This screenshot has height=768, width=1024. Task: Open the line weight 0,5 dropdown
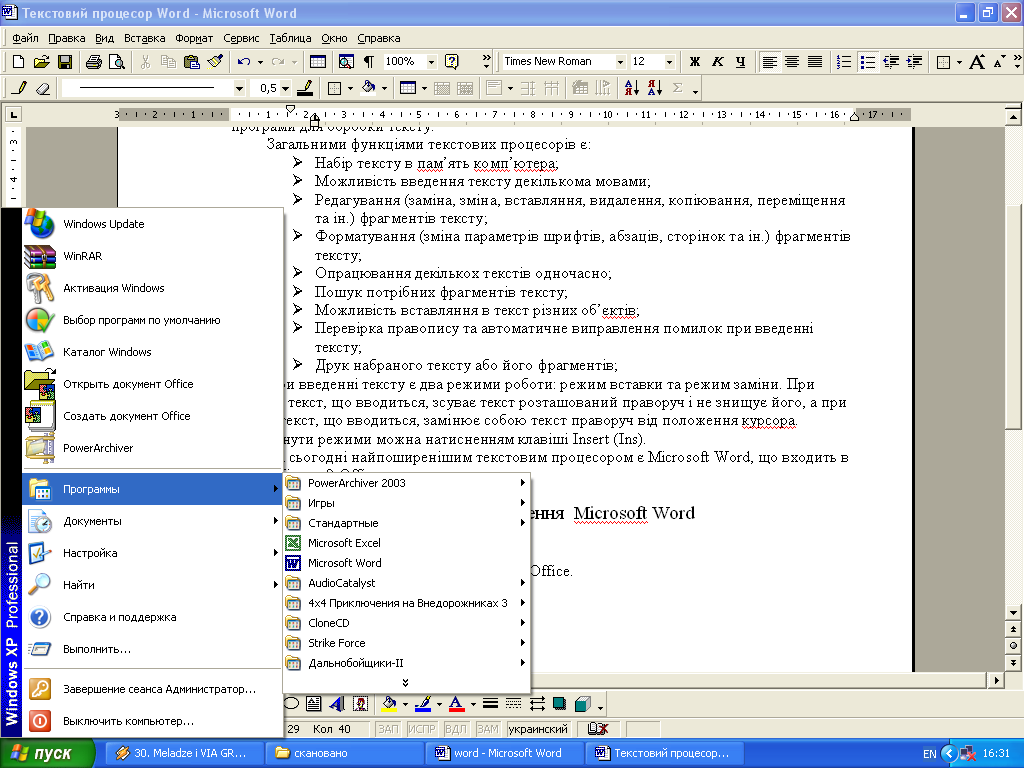287,88
